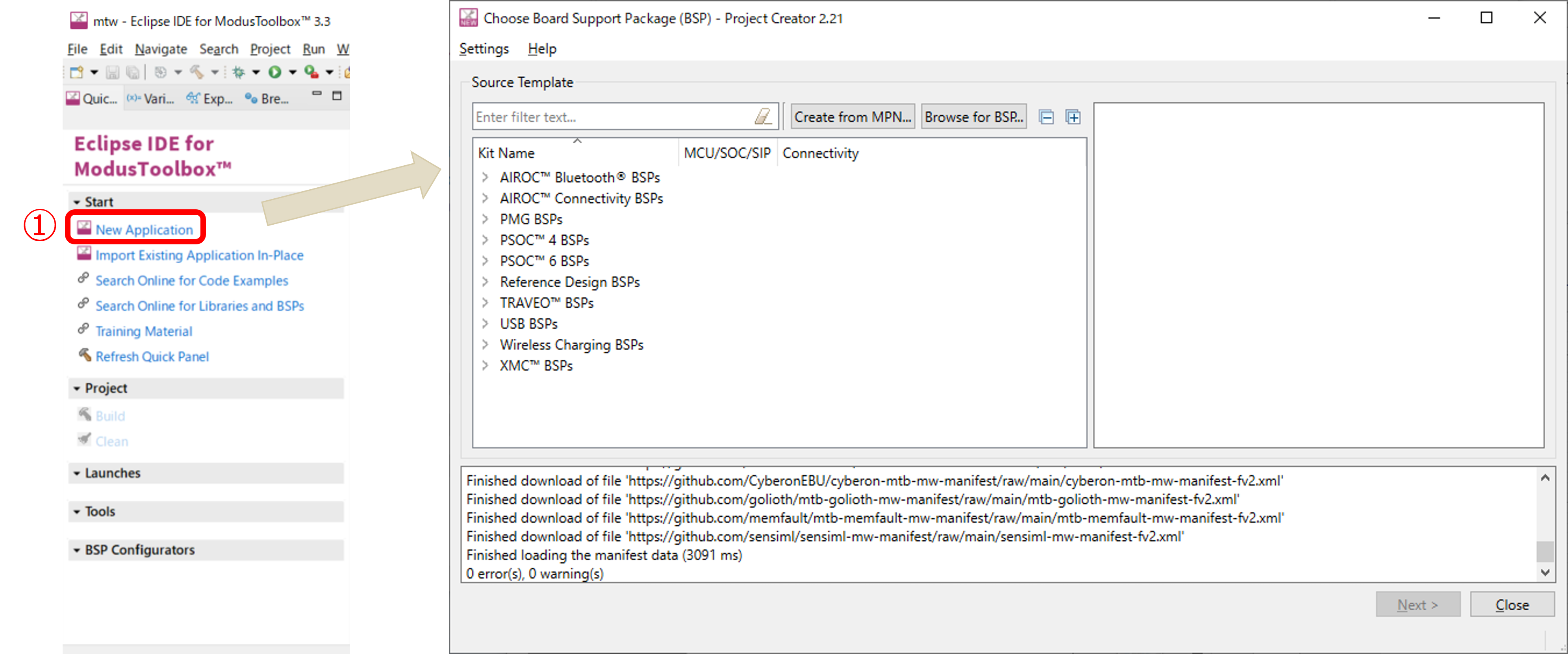1568x654 pixels.
Task: Click the build configuration gear icon
Action: click(161, 72)
